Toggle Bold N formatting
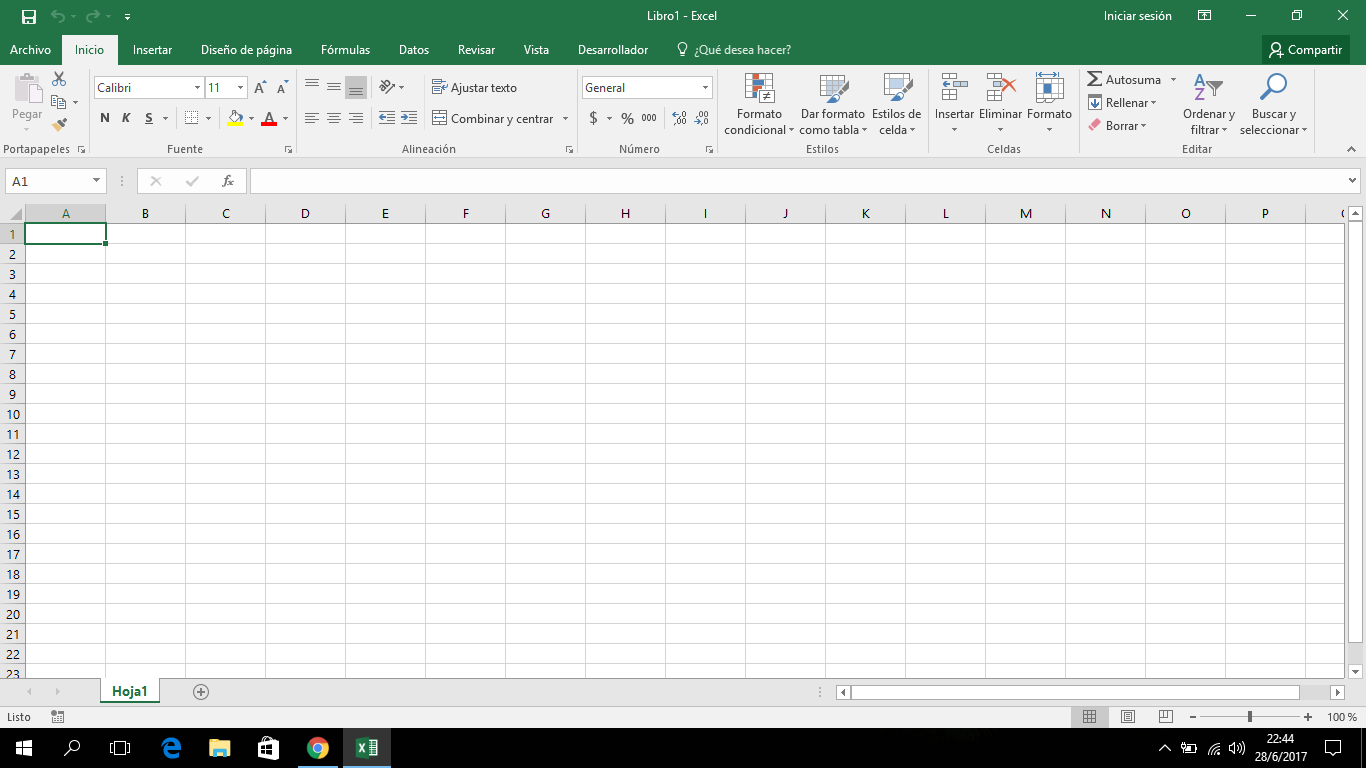 pos(105,118)
